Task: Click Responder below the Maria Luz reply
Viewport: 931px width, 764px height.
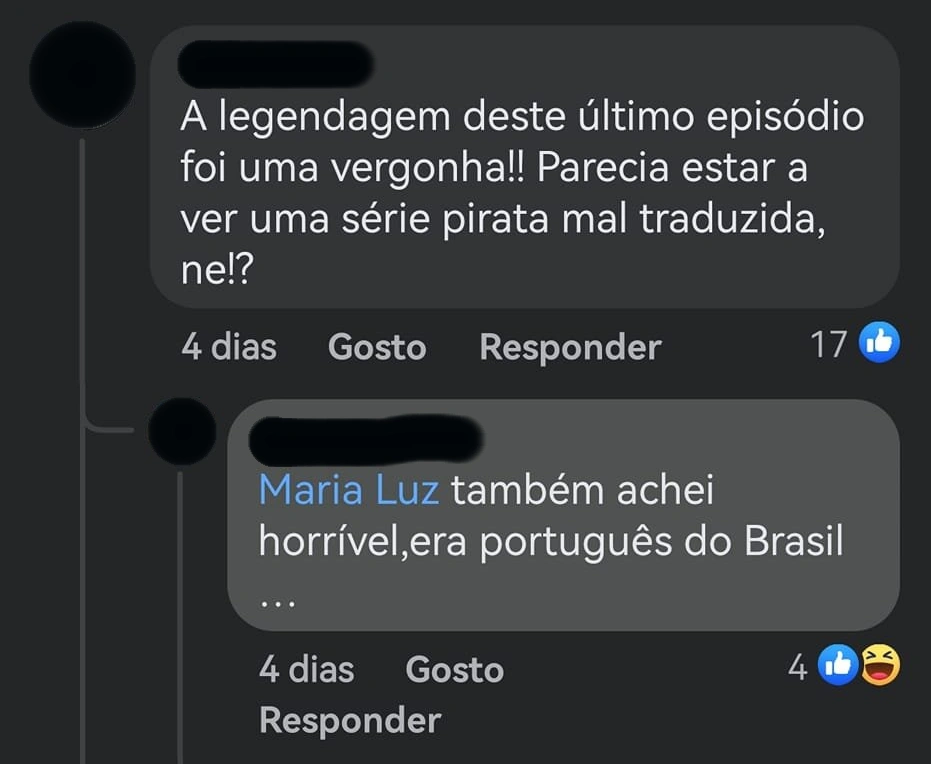Action: [350, 721]
